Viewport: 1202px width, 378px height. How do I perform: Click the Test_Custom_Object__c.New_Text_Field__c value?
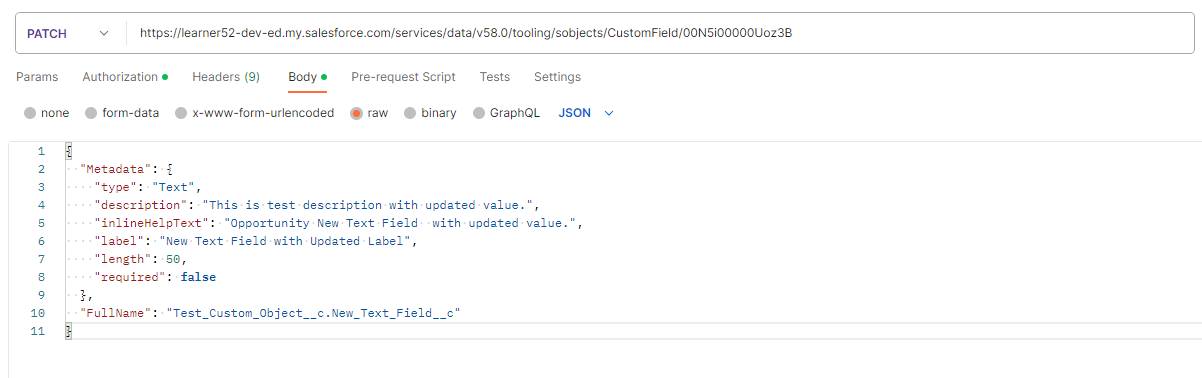coord(313,313)
